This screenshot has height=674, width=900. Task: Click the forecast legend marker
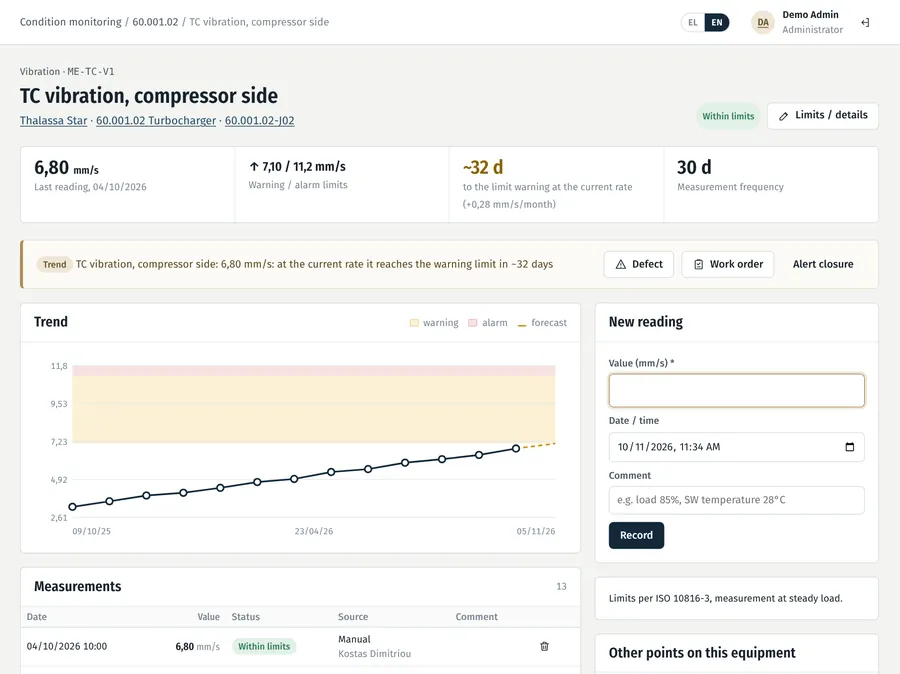[522, 326]
